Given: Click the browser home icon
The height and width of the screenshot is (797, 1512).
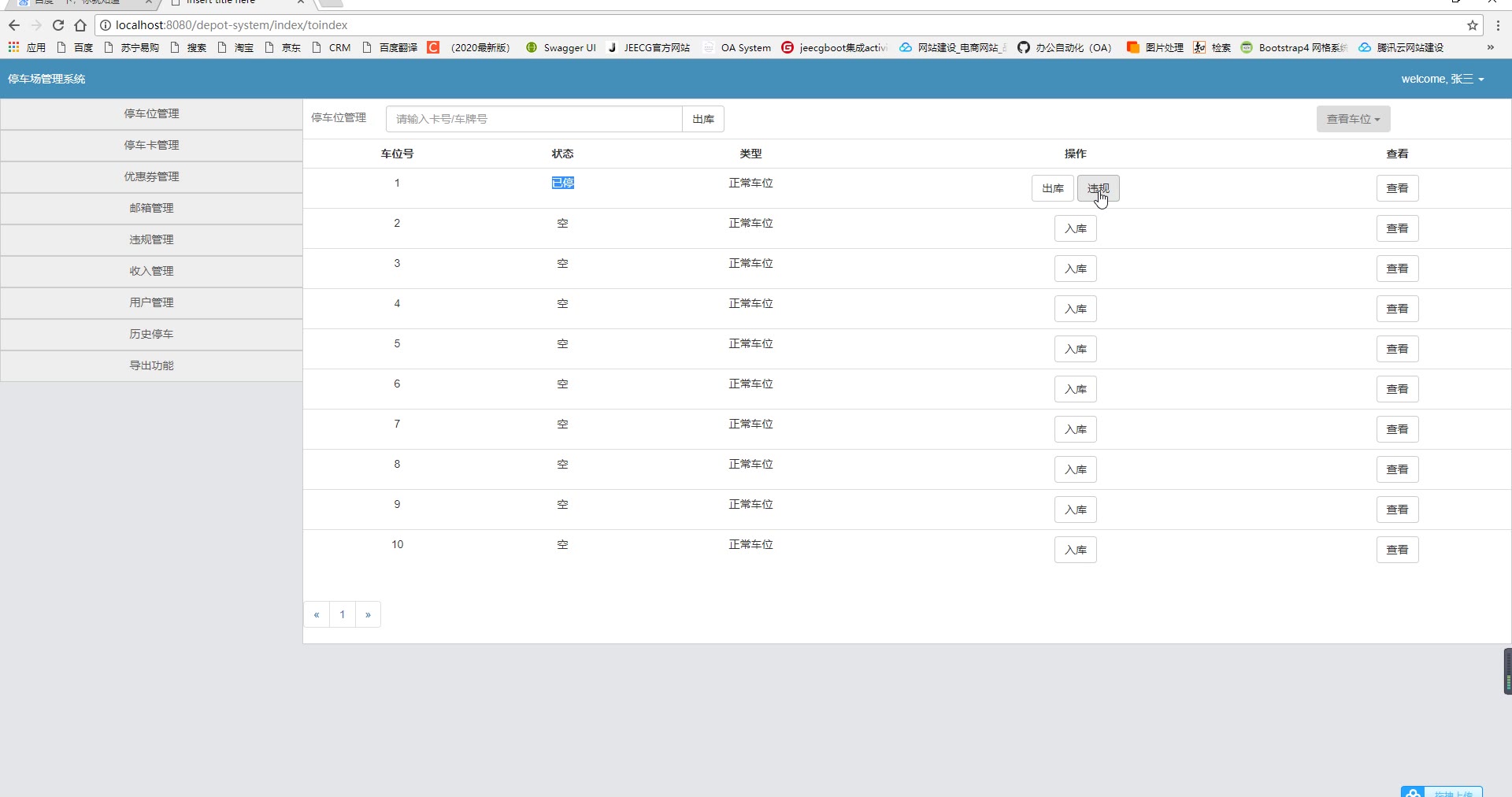Looking at the screenshot, I should (x=80, y=25).
